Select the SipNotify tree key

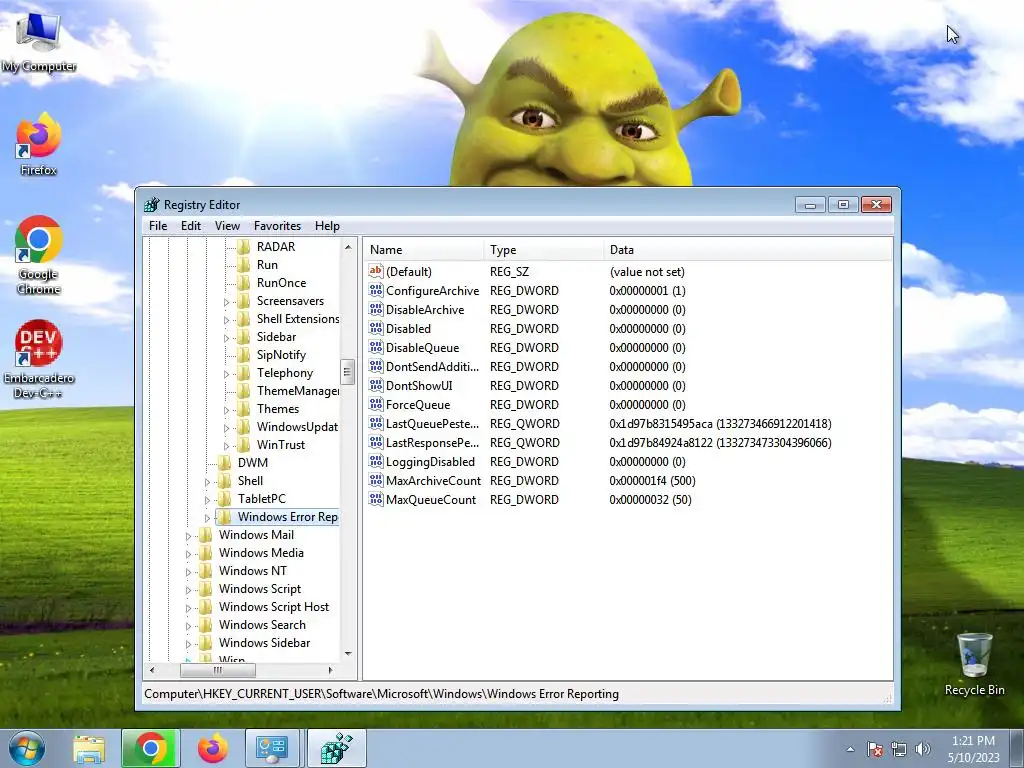281,355
